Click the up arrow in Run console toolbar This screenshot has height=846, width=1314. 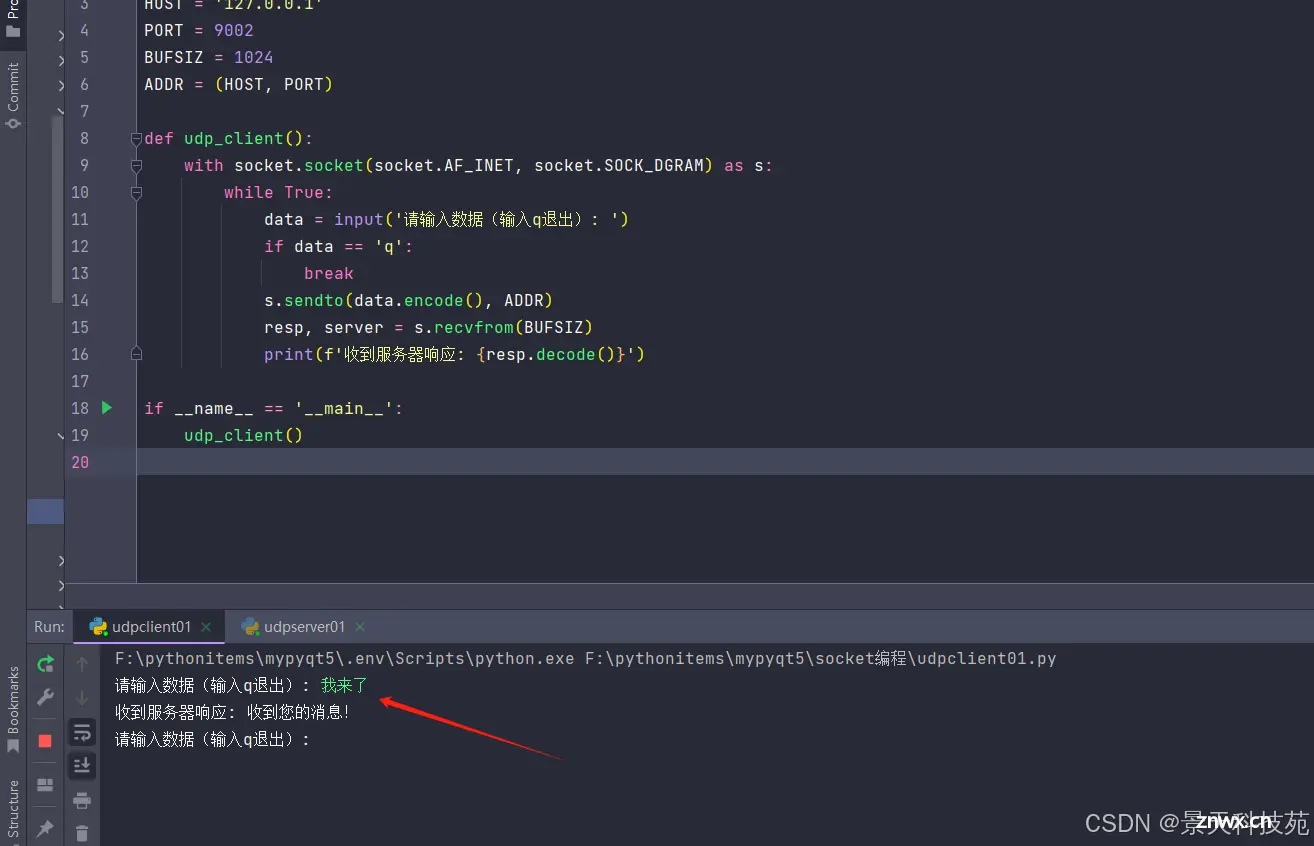82,664
